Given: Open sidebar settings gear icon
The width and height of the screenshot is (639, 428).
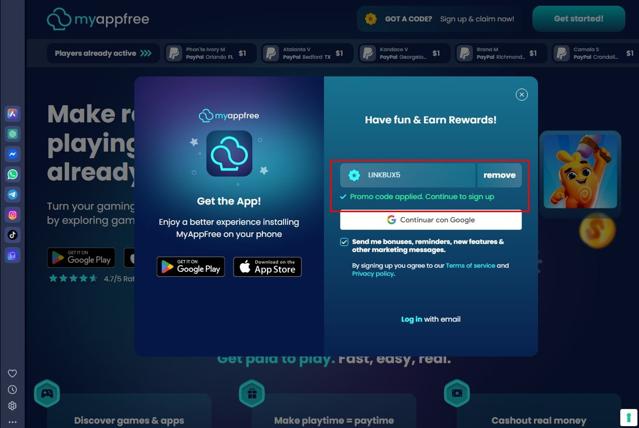Looking at the screenshot, I should pos(12,406).
